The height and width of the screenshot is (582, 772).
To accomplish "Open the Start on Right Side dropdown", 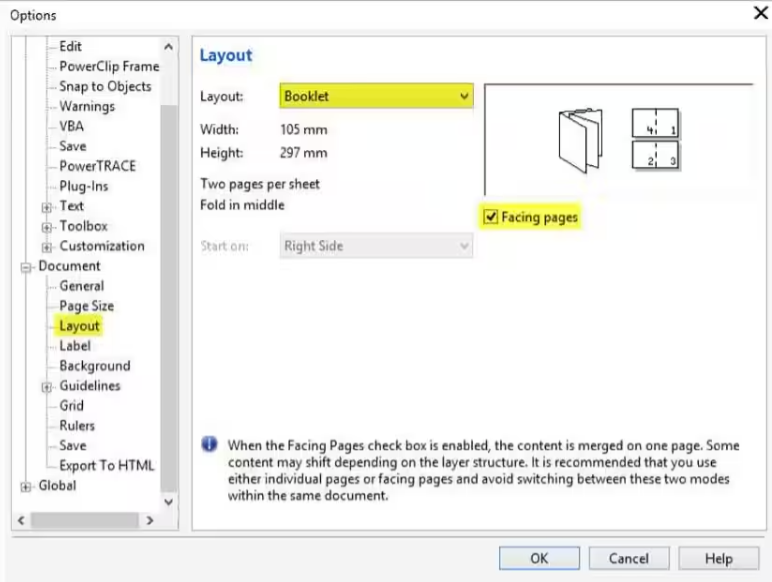I will 376,246.
